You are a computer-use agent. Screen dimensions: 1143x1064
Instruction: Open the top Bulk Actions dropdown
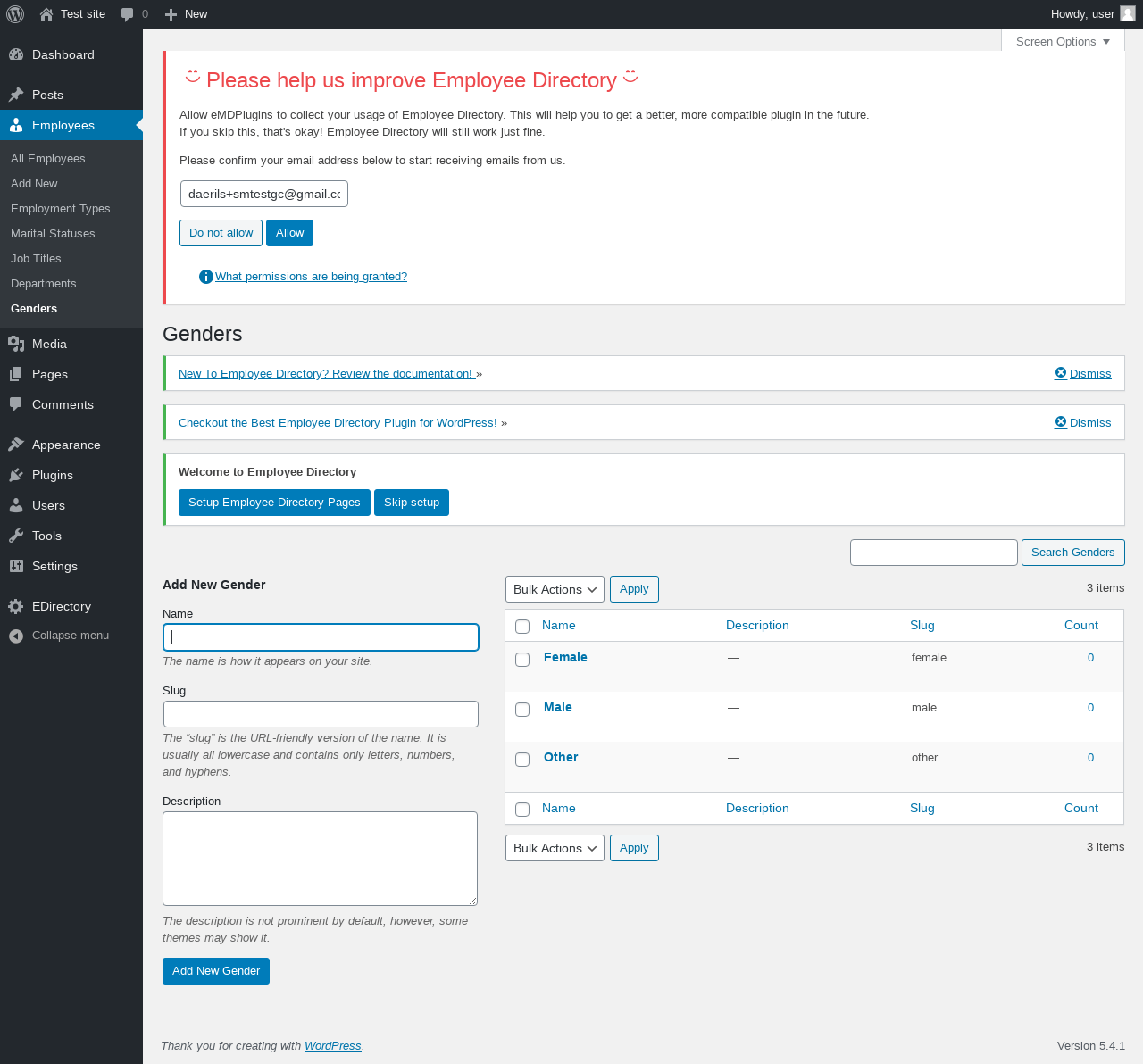(555, 589)
